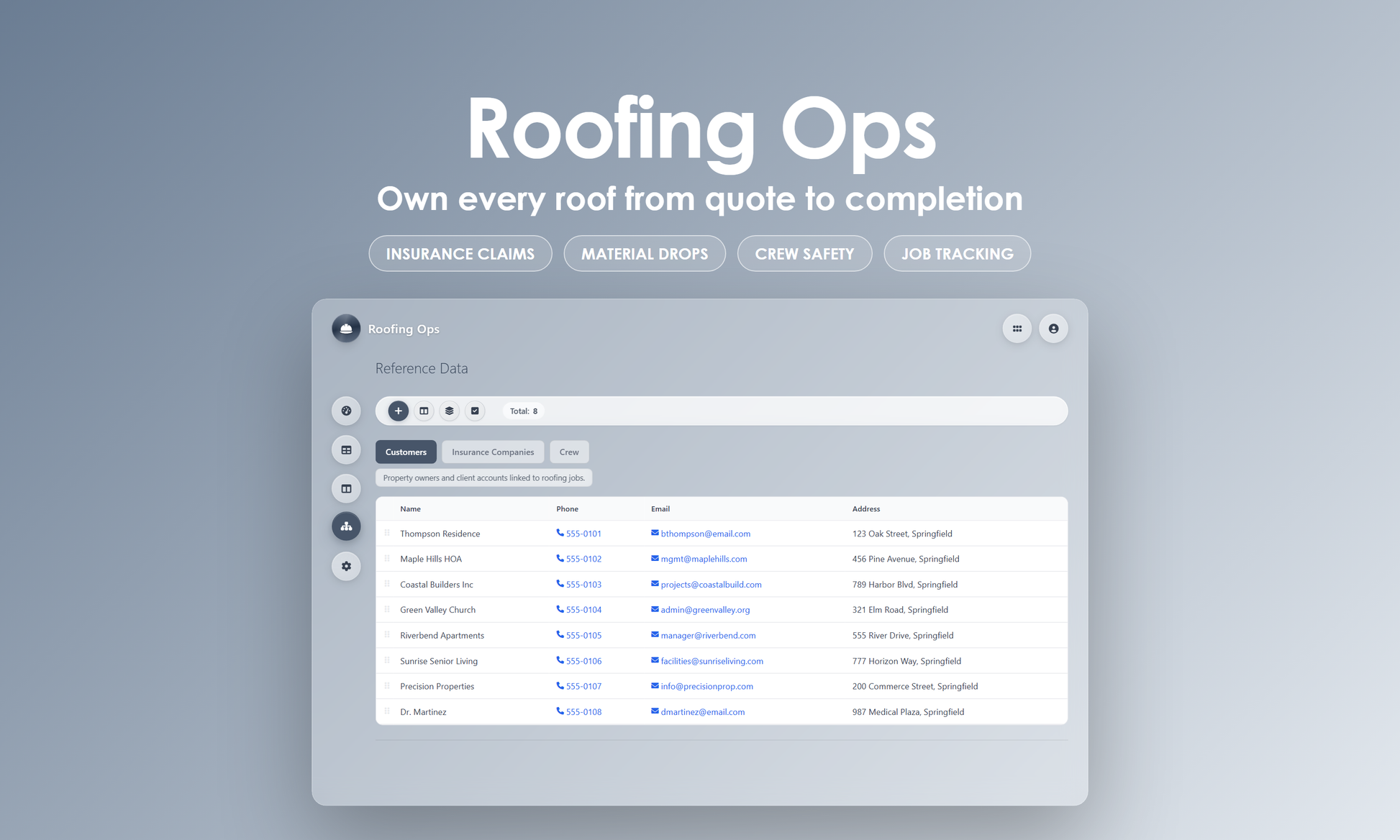This screenshot has height=840, width=1400.
Task: Click the Email column header
Action: tap(660, 508)
